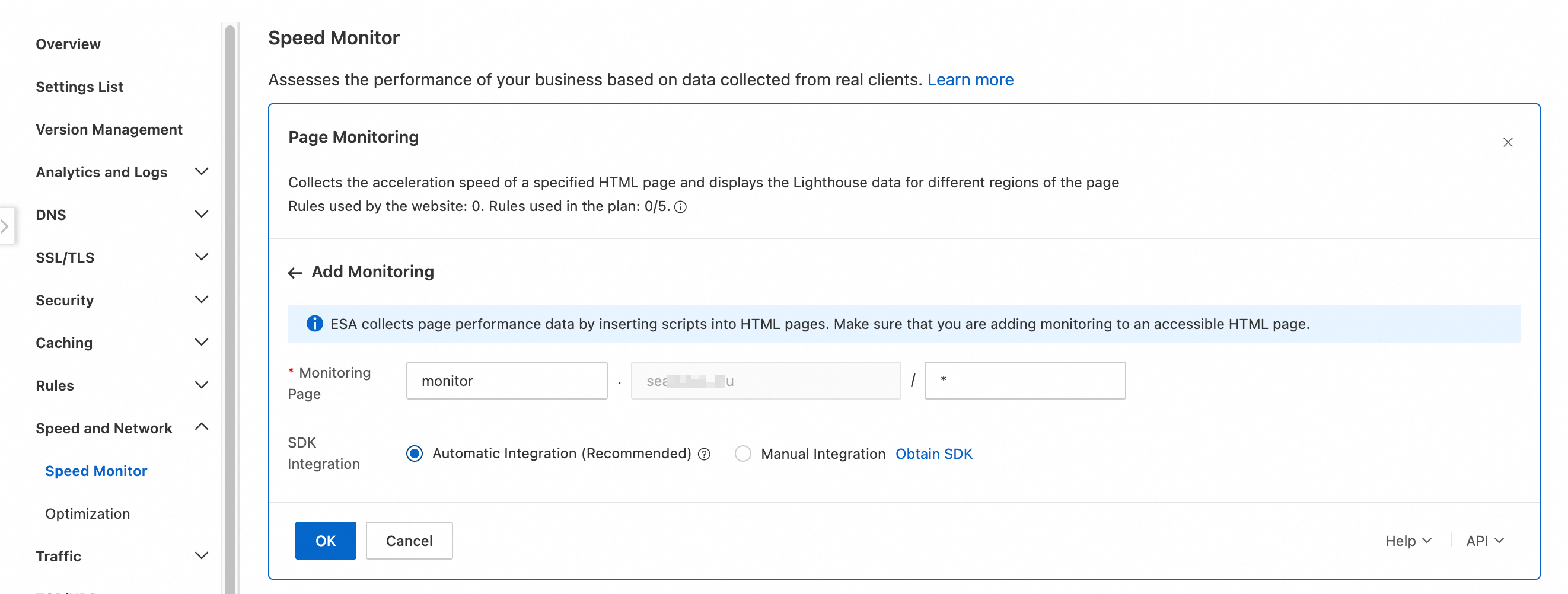The width and height of the screenshot is (1568, 594).
Task: Click the 'Speed Monitor' page title
Action: (x=333, y=38)
